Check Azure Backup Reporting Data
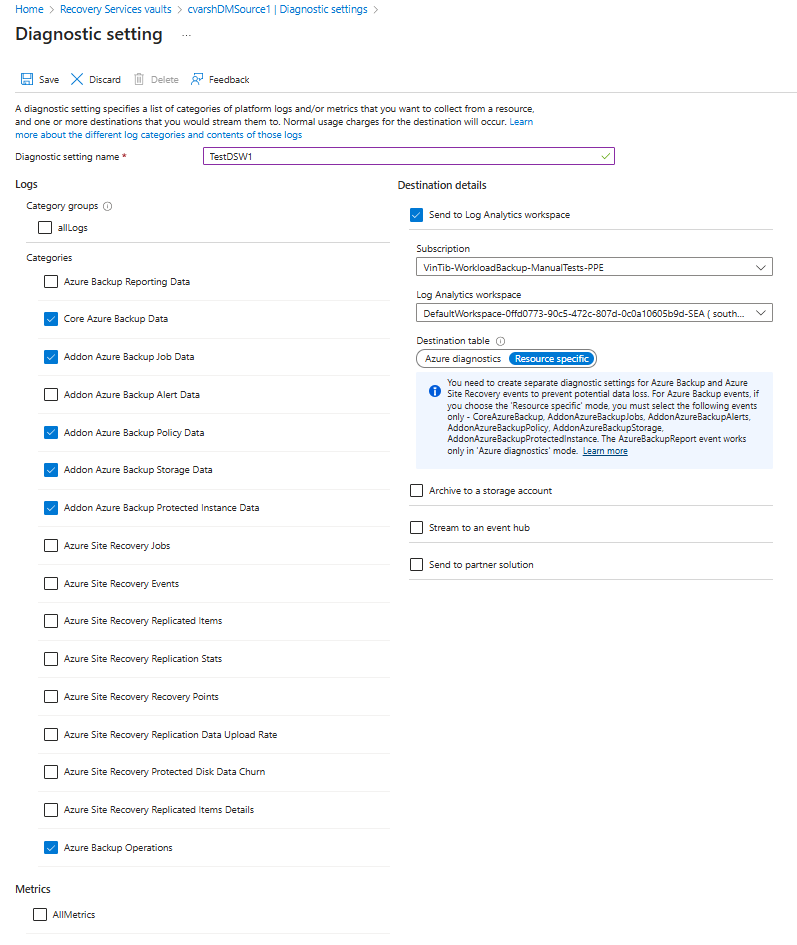 coord(51,282)
